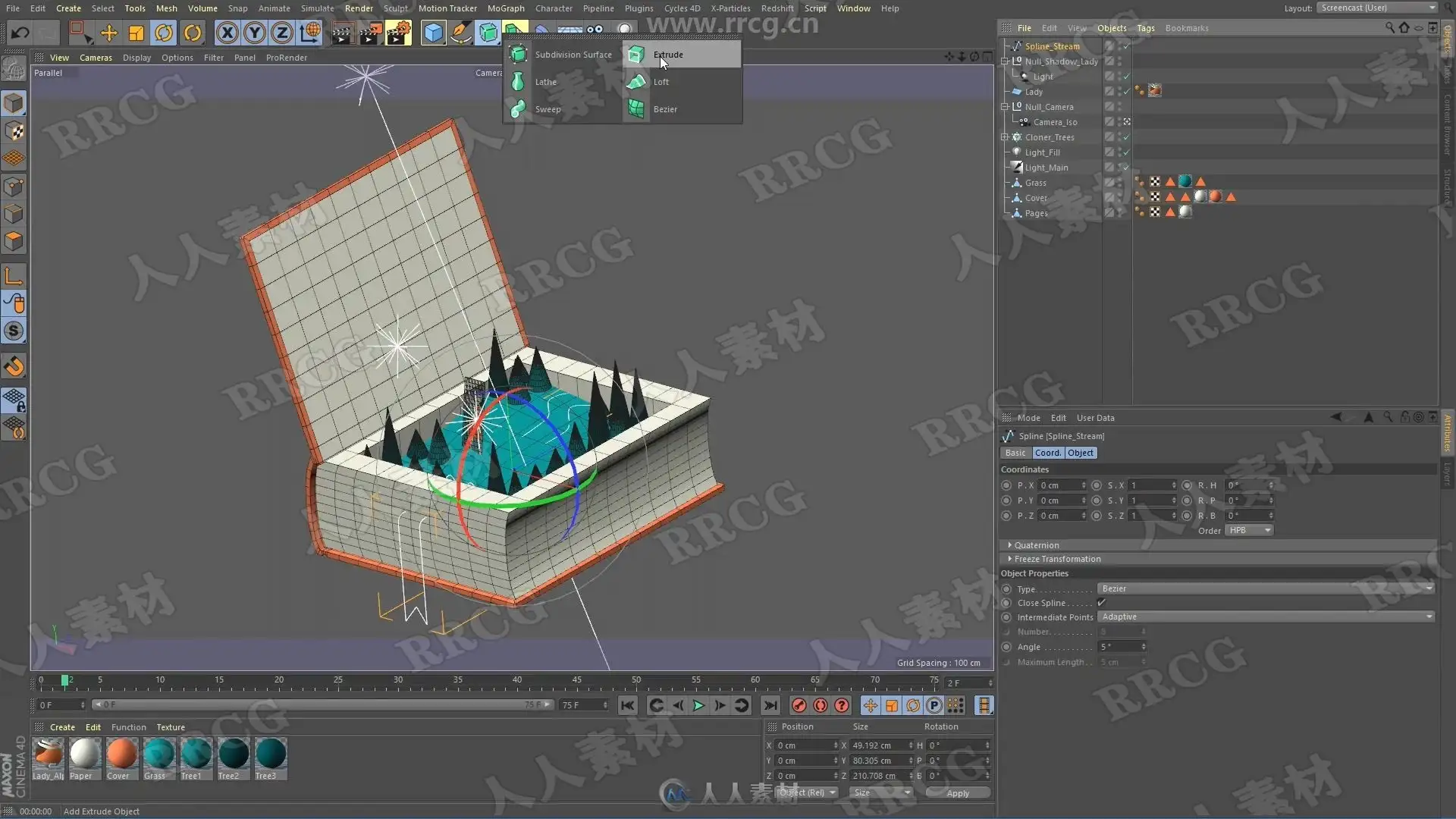Viewport: 1456px width, 819px height.
Task: Click the Apply button in the Coordinates manager
Action: coord(958,793)
